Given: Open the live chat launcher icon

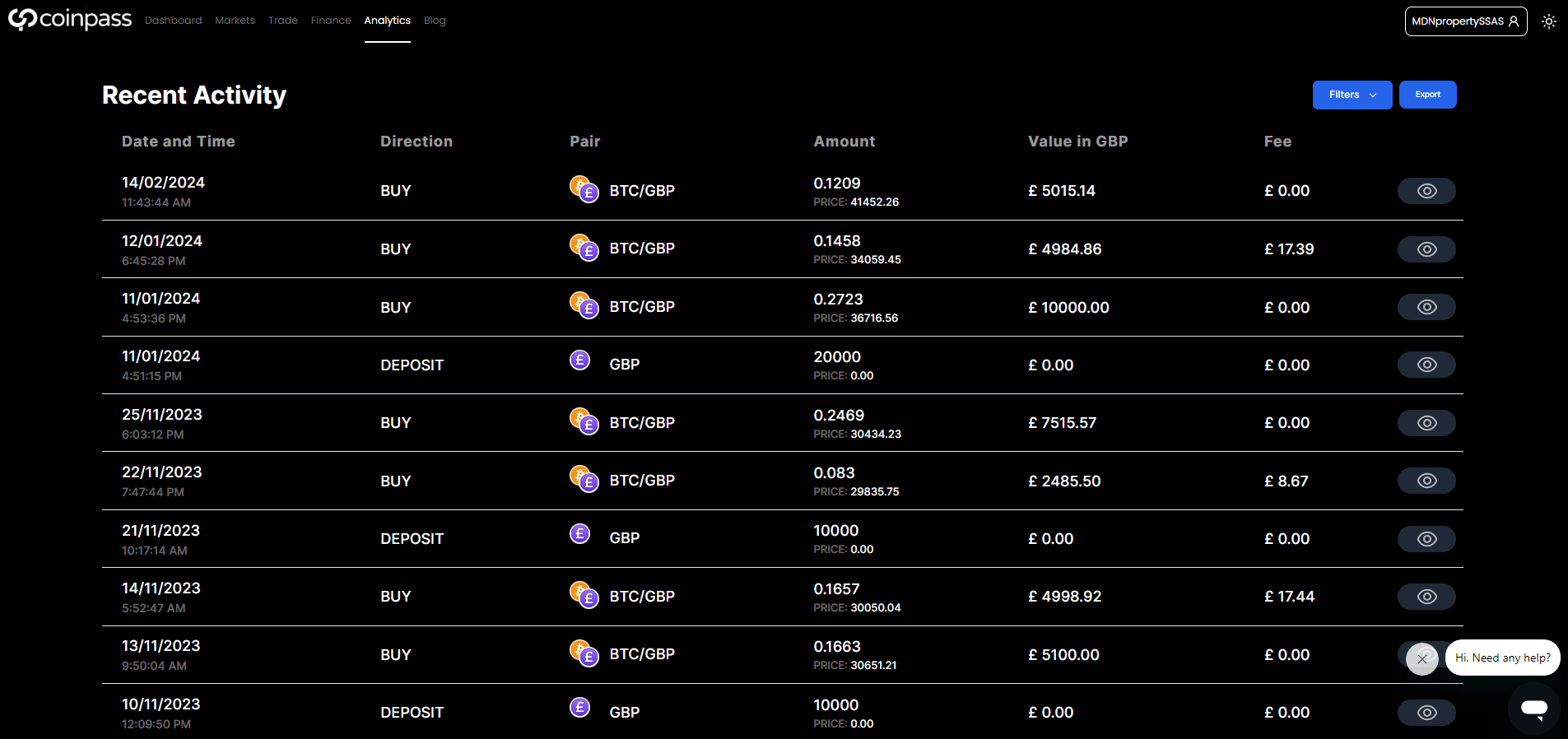Looking at the screenshot, I should (1534, 708).
